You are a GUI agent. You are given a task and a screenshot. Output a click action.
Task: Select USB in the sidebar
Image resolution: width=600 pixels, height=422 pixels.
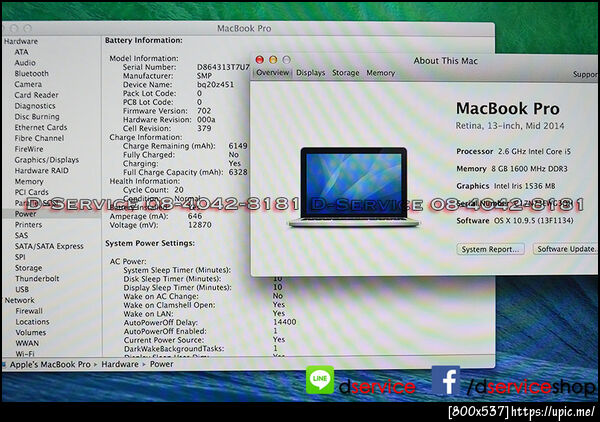[22, 289]
